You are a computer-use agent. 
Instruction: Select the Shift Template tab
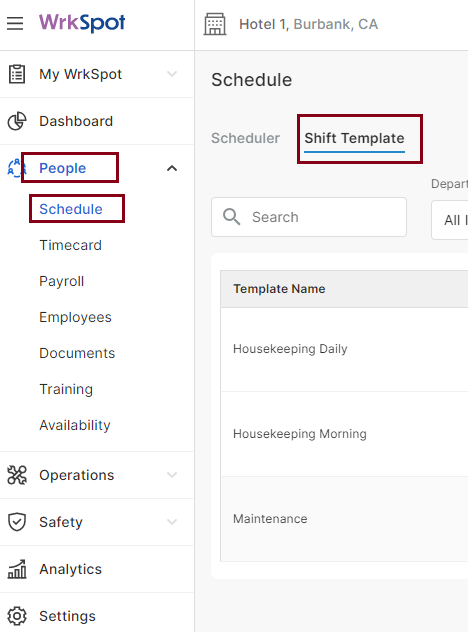(354, 139)
